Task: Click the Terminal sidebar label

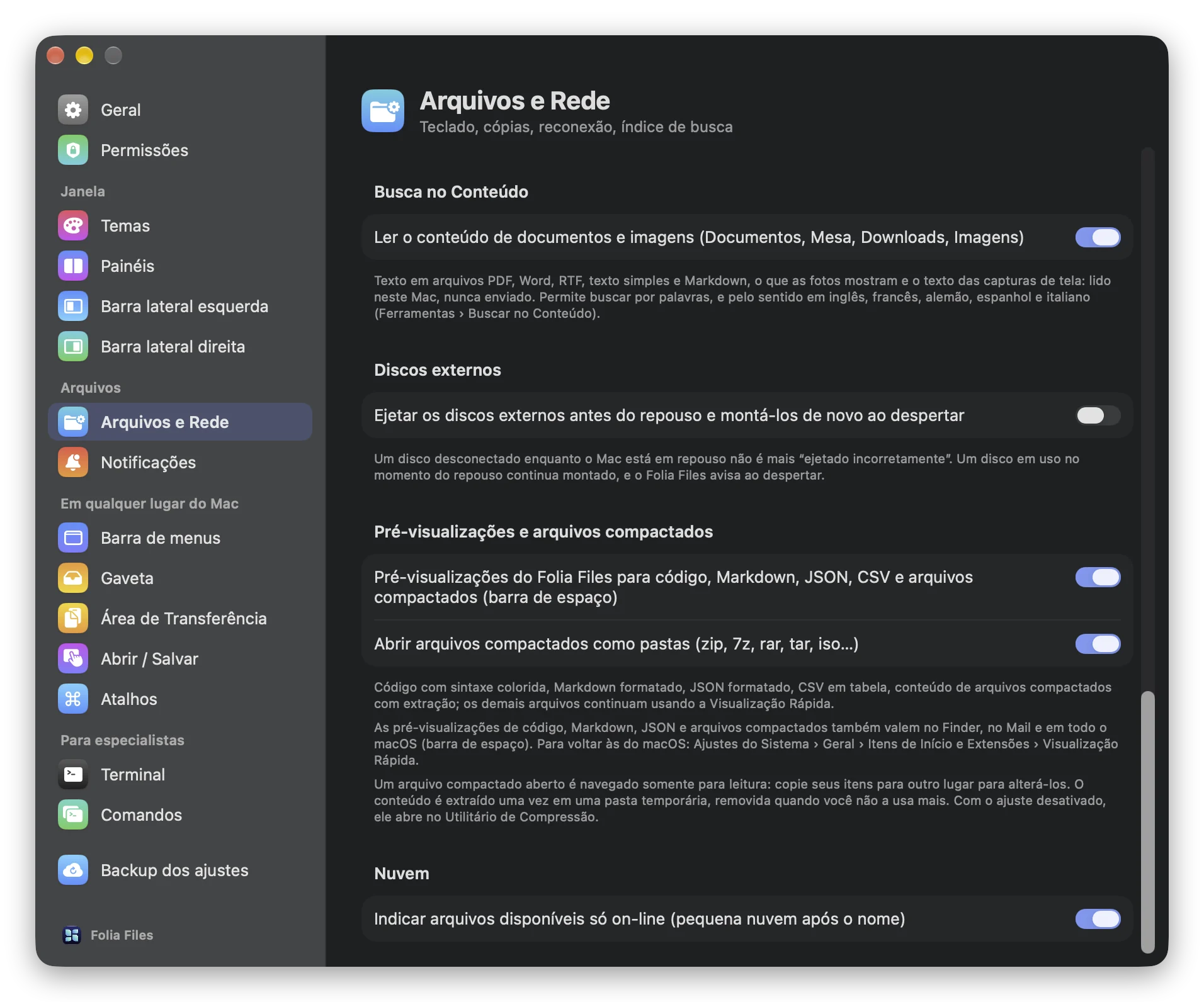Action: pyautogui.click(x=133, y=775)
